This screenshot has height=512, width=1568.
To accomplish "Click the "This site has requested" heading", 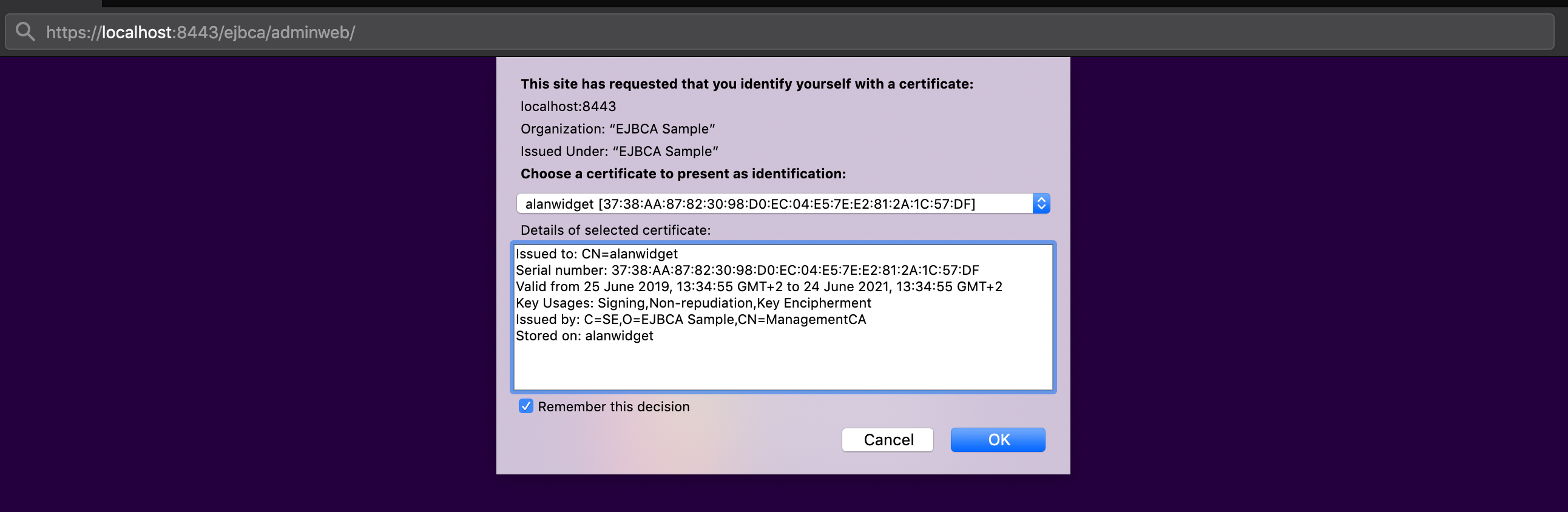I will click(x=746, y=84).
